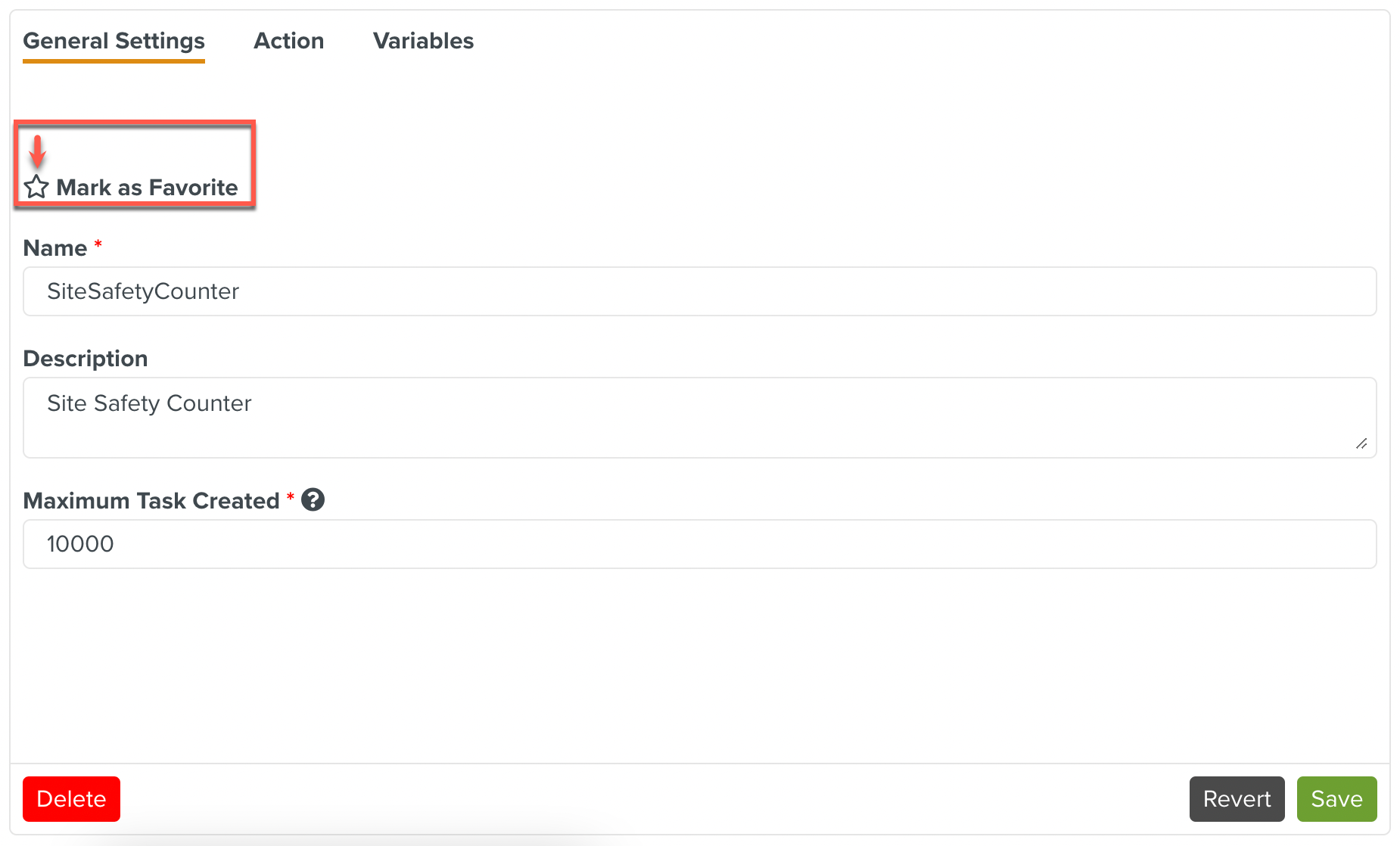Click into the Description text area

[x=700, y=418]
